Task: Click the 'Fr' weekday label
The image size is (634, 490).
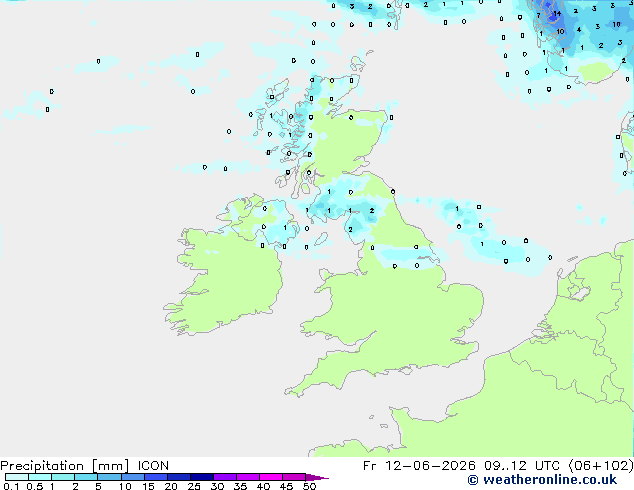Action: tap(370, 466)
